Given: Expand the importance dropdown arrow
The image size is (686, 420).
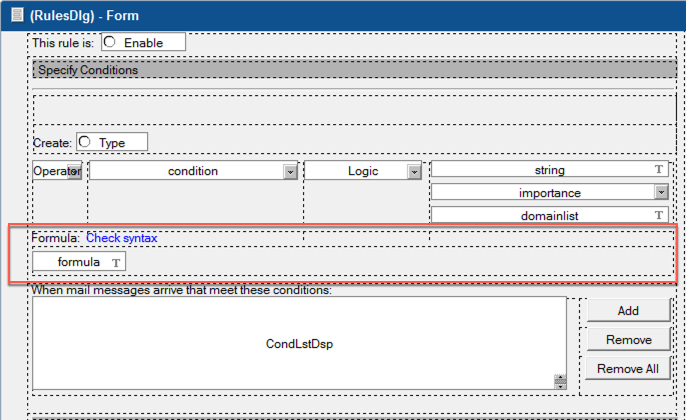Looking at the screenshot, I should click(x=661, y=192).
